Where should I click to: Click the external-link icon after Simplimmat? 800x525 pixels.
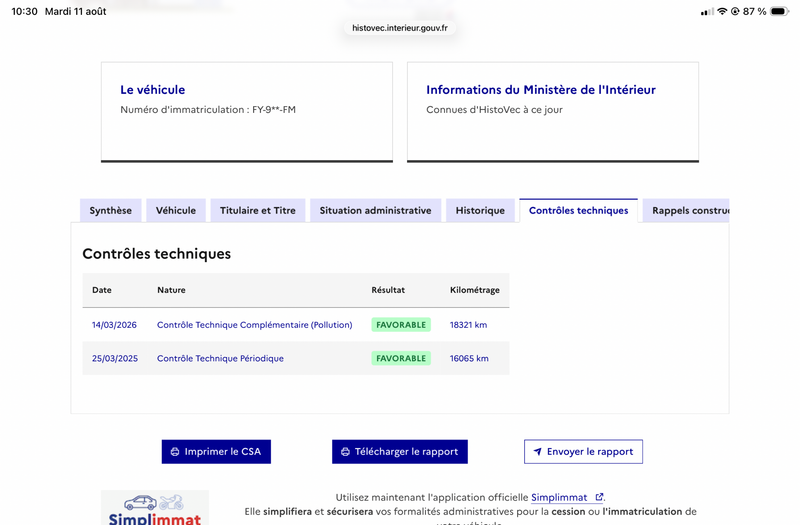pos(599,496)
